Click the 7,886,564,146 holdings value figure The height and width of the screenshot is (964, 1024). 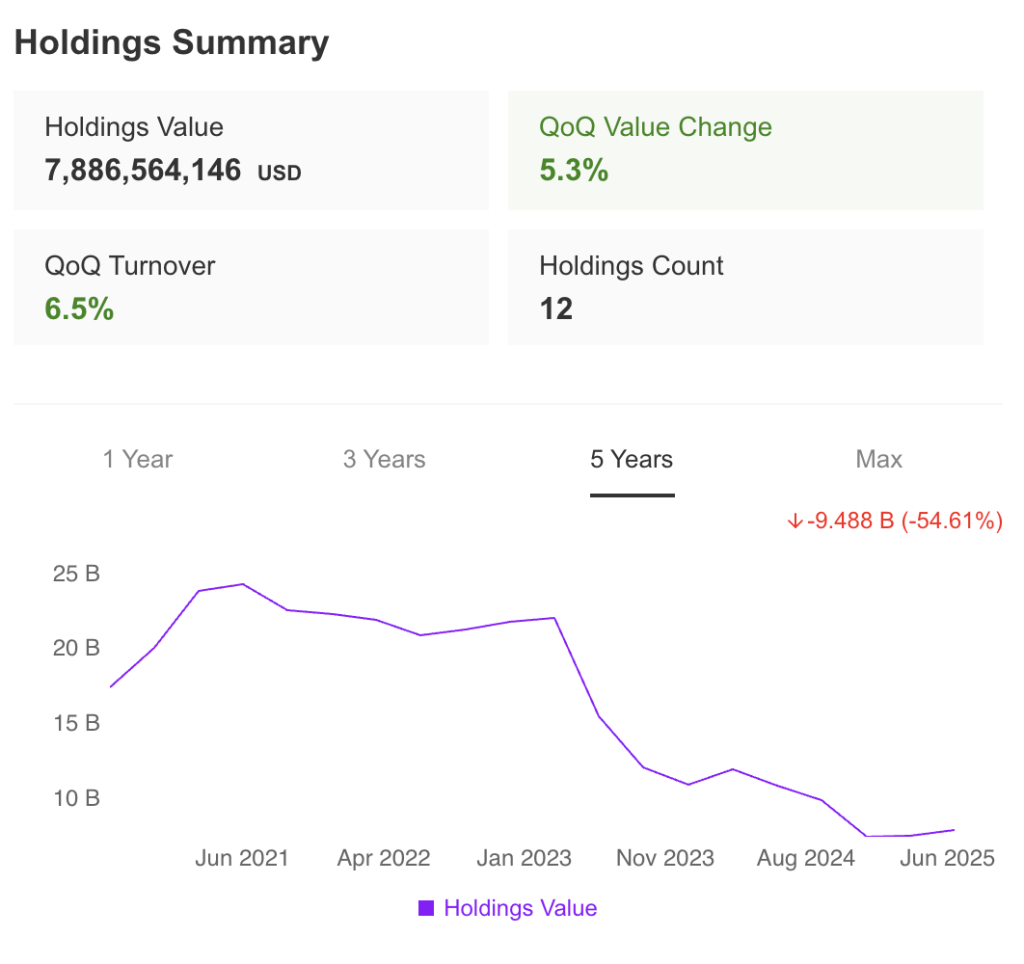click(x=143, y=170)
